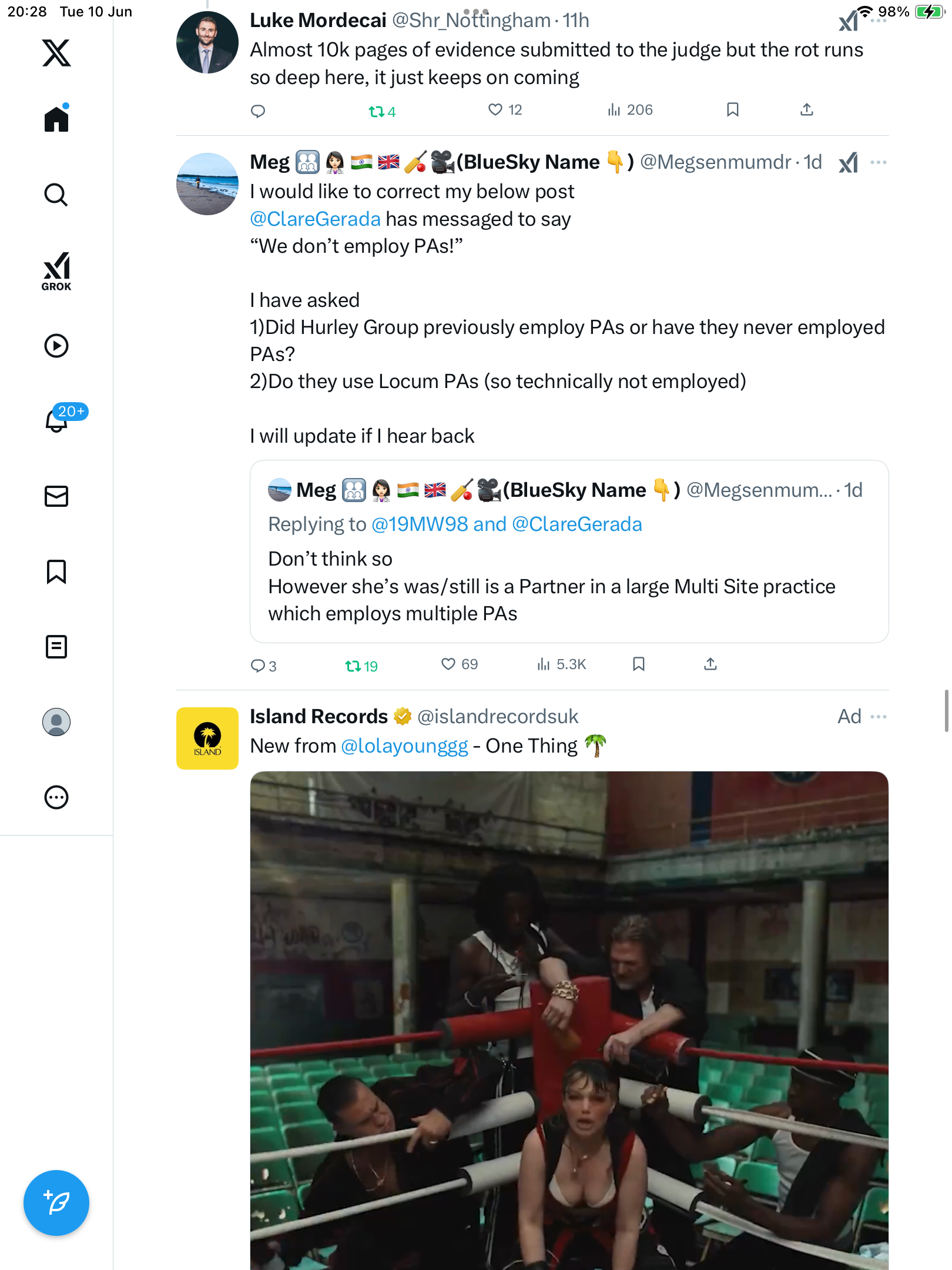Click the X logo at the sidebar top
The height and width of the screenshot is (1270, 952).
point(56,53)
